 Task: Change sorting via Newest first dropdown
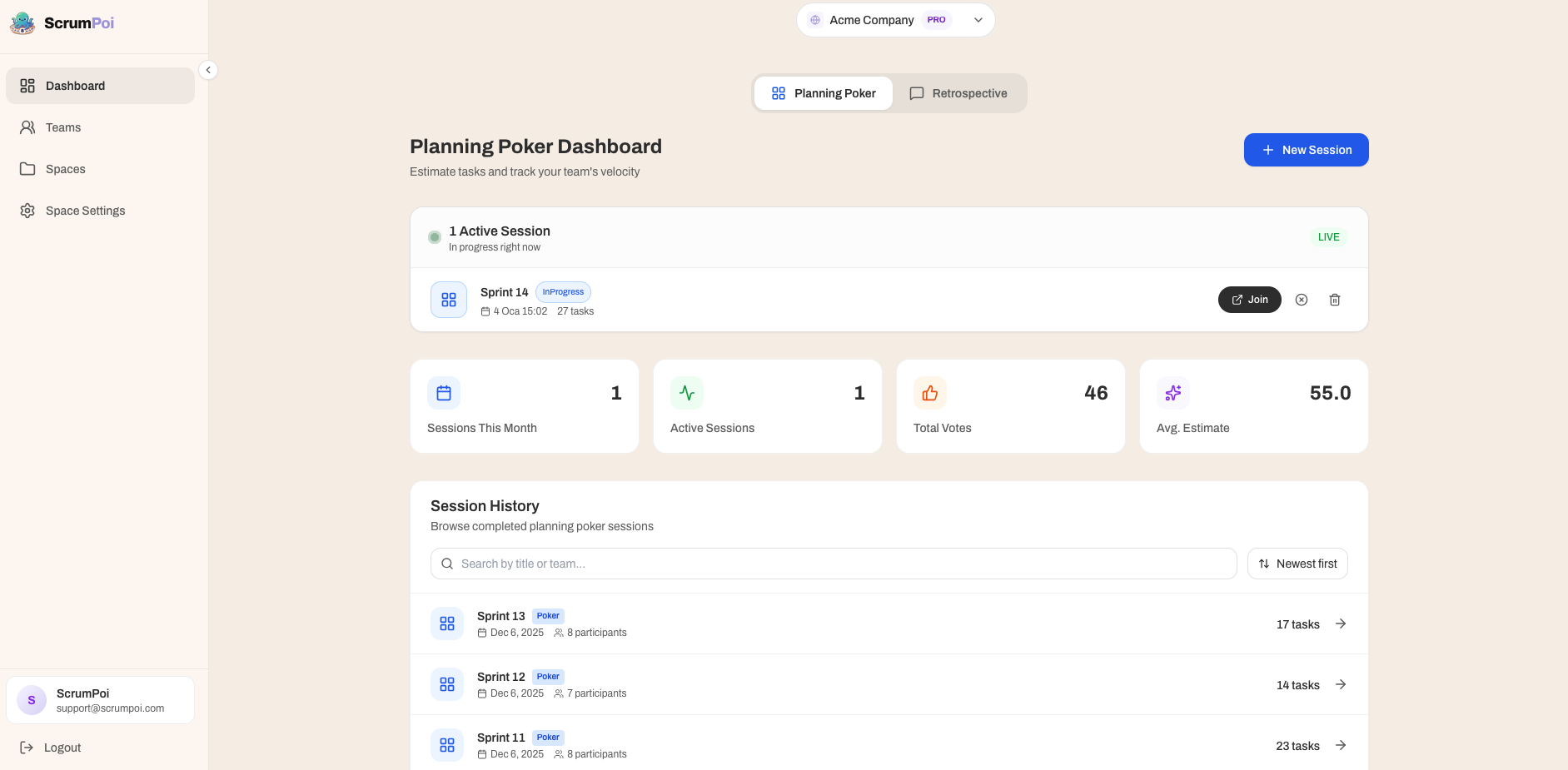pos(1297,564)
